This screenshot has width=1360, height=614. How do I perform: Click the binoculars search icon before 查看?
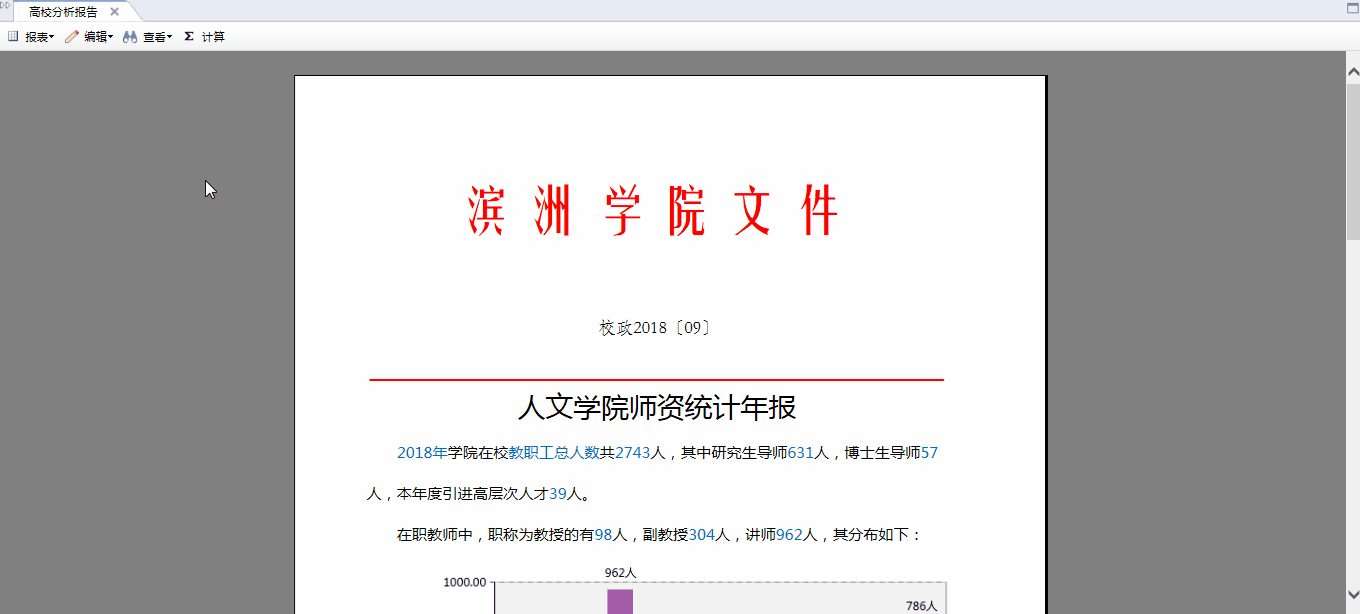[x=130, y=36]
